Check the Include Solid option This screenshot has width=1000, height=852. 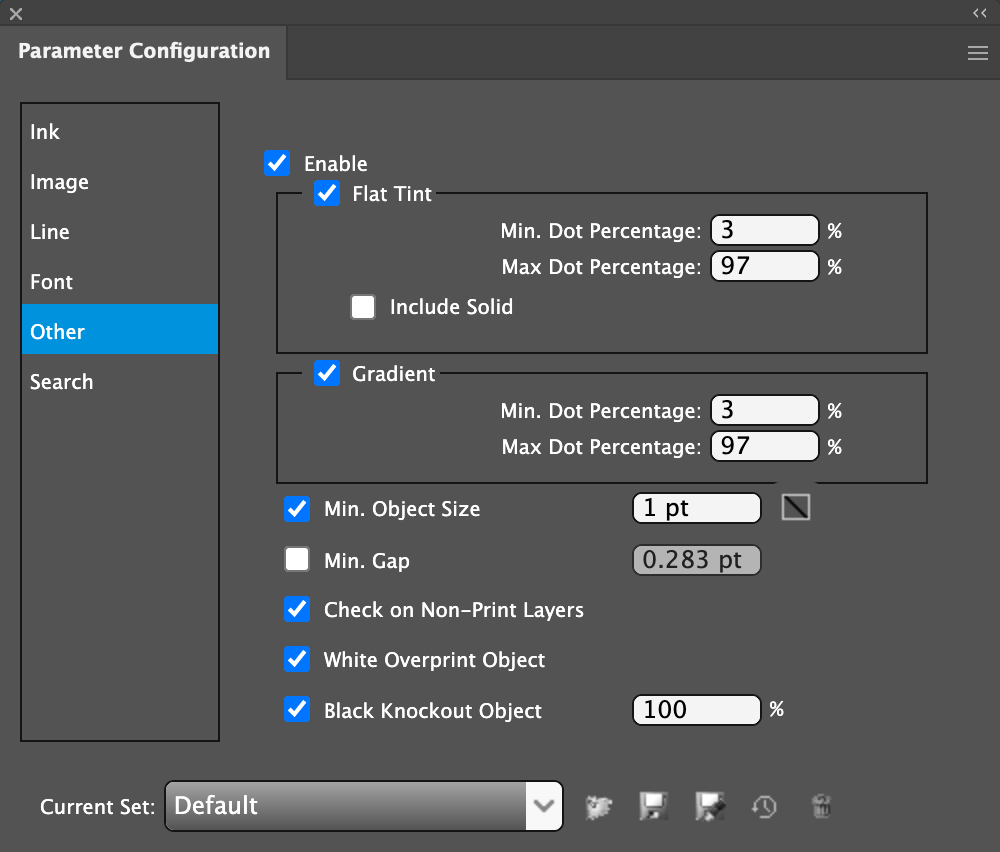pyautogui.click(x=363, y=307)
